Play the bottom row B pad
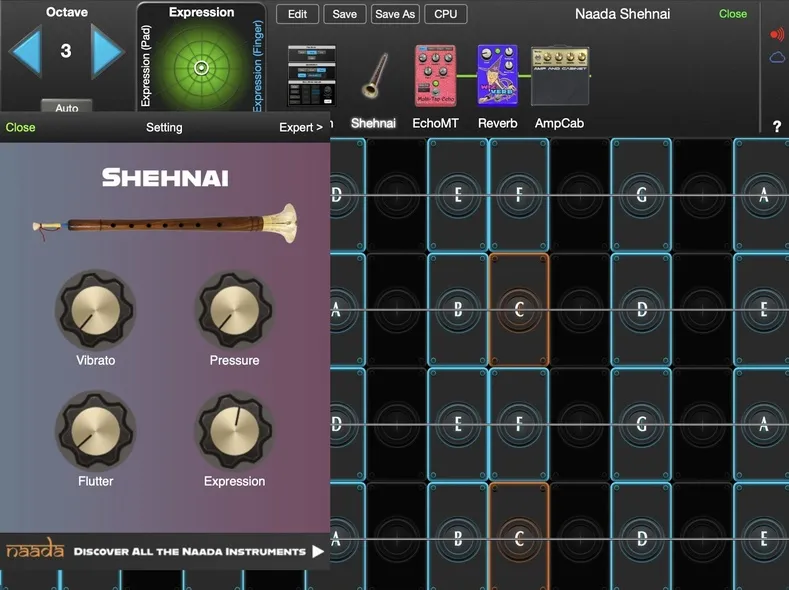Viewport: 789px width, 590px height. pyautogui.click(x=457, y=537)
